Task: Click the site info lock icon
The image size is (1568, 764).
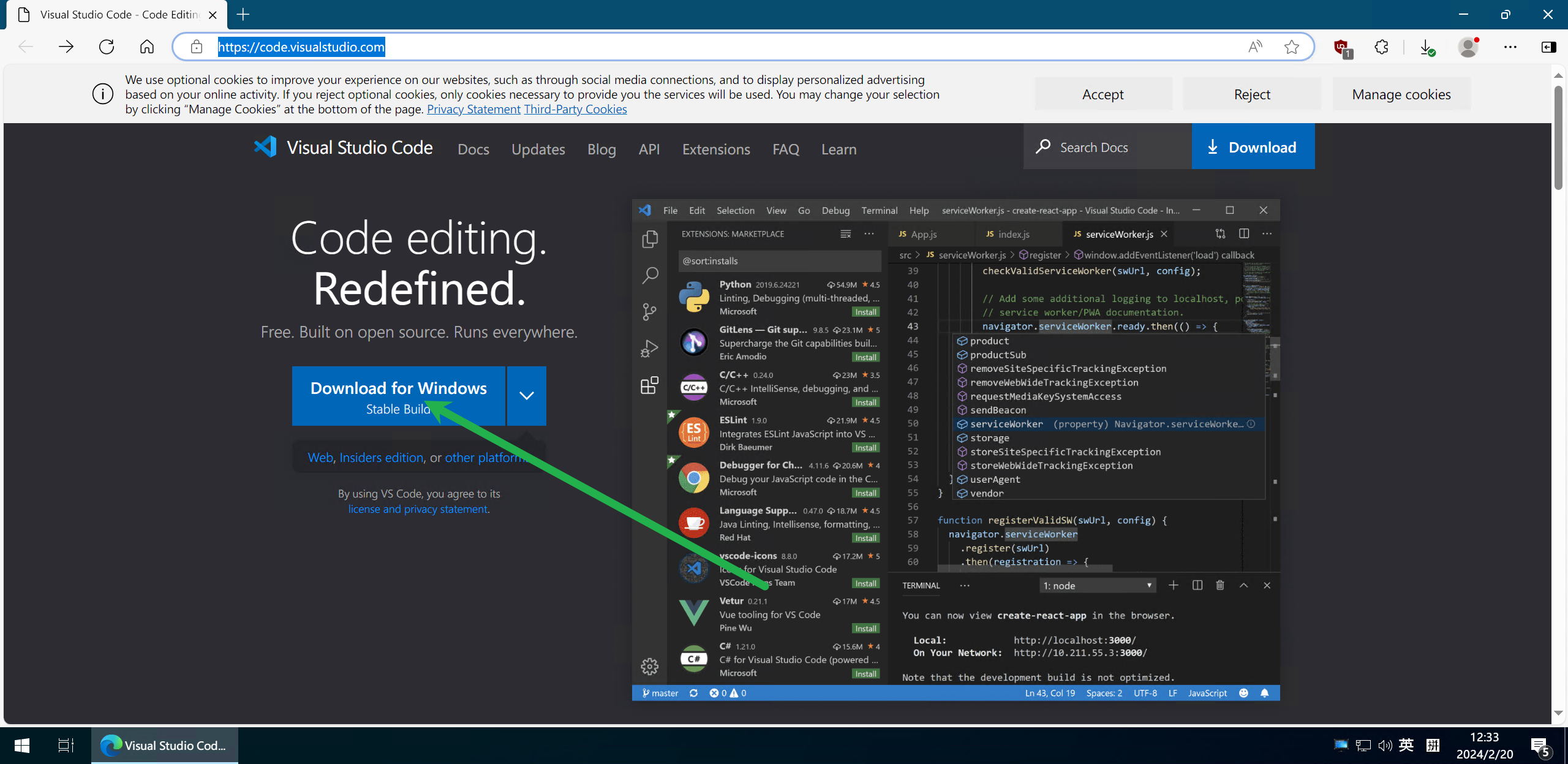Action: (x=196, y=47)
